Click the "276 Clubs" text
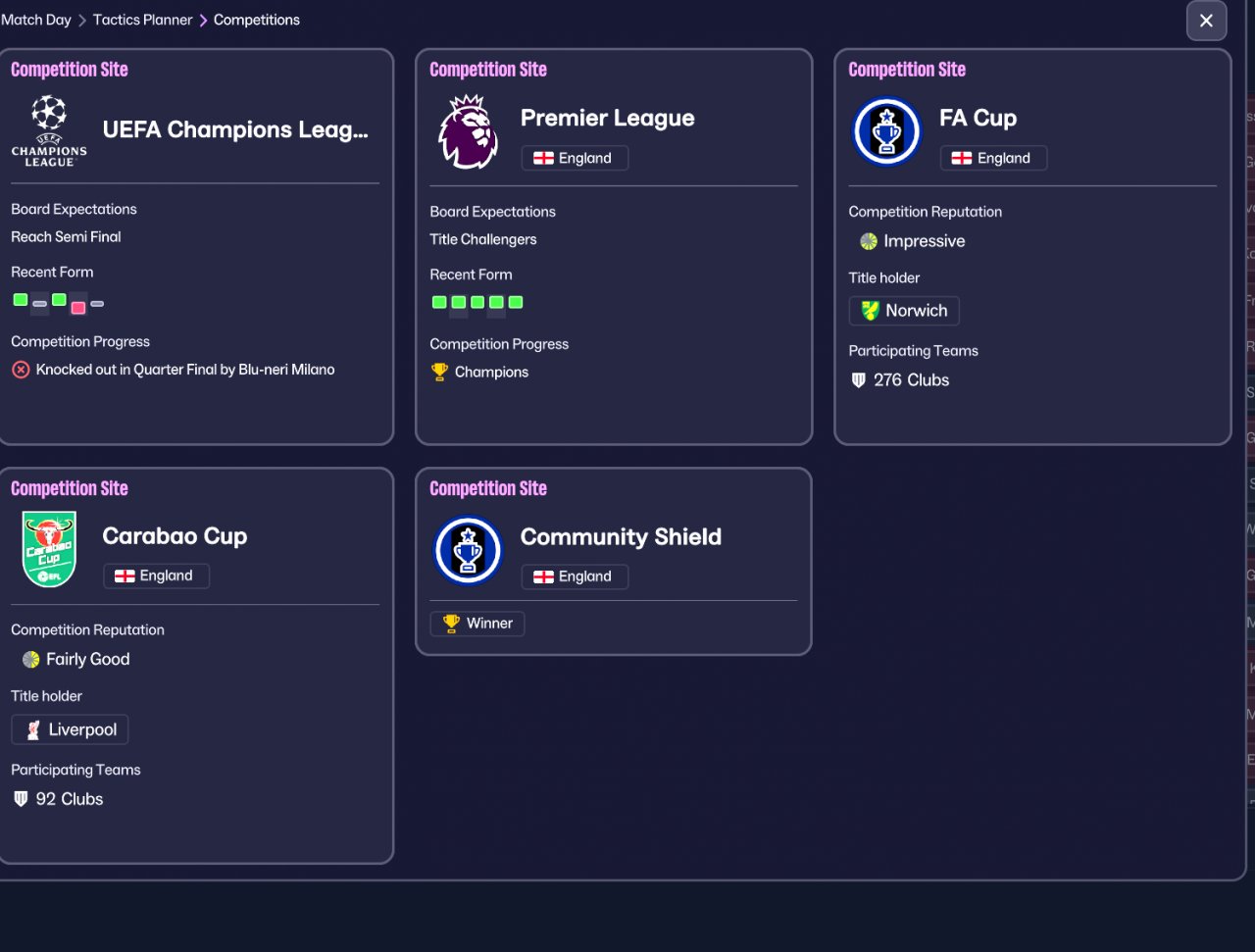The image size is (1255, 952). 912,380
